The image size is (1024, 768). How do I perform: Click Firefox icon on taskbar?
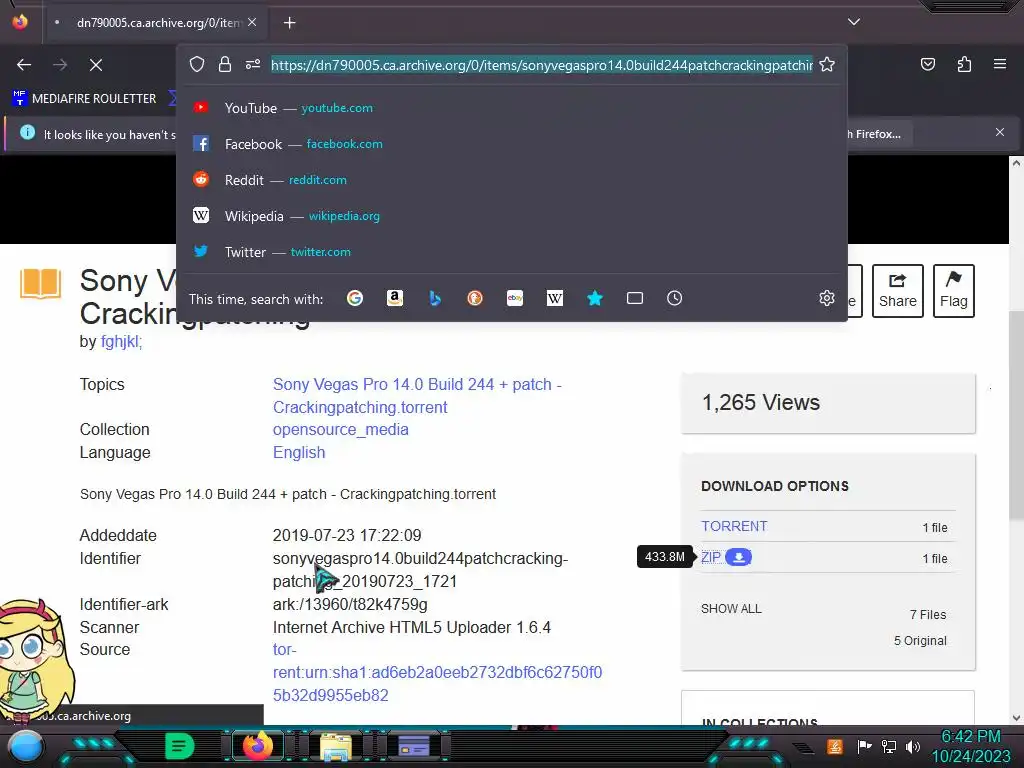pos(257,746)
